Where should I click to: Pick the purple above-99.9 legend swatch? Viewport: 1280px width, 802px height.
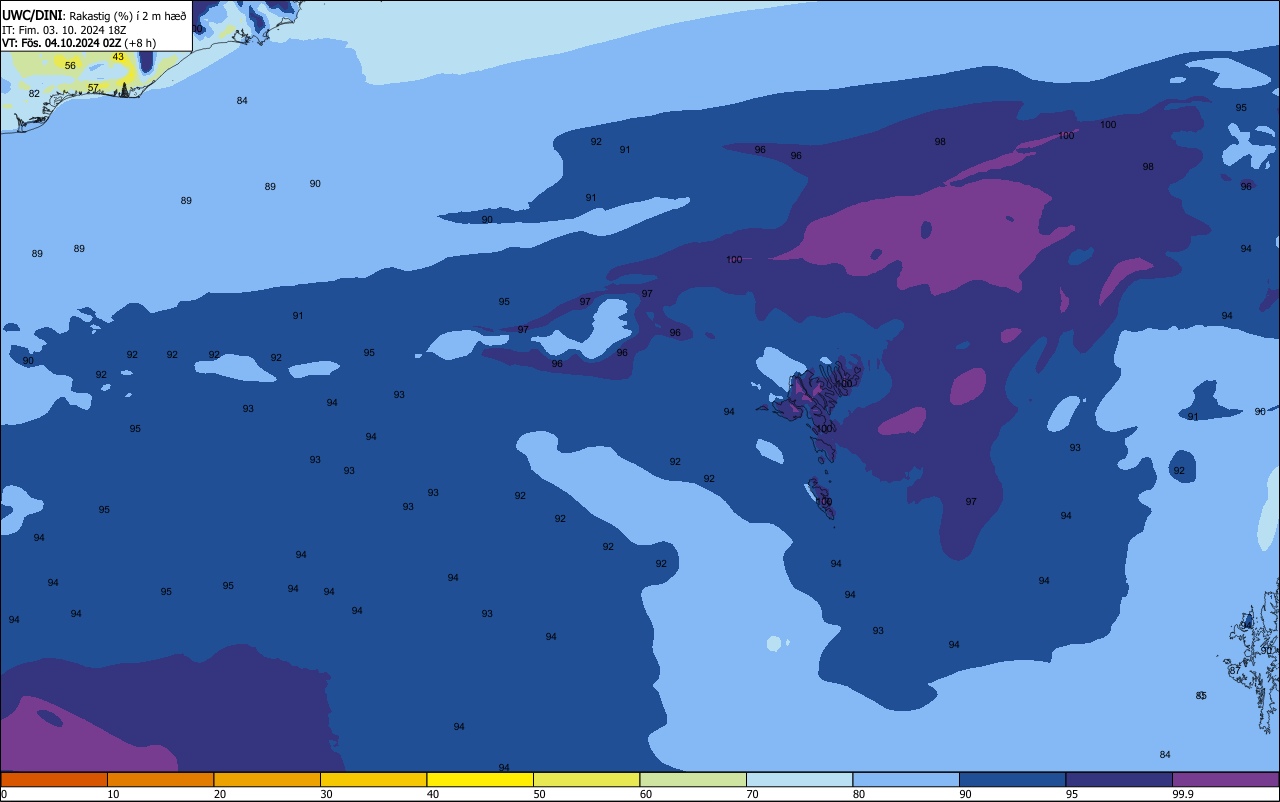(1225, 779)
